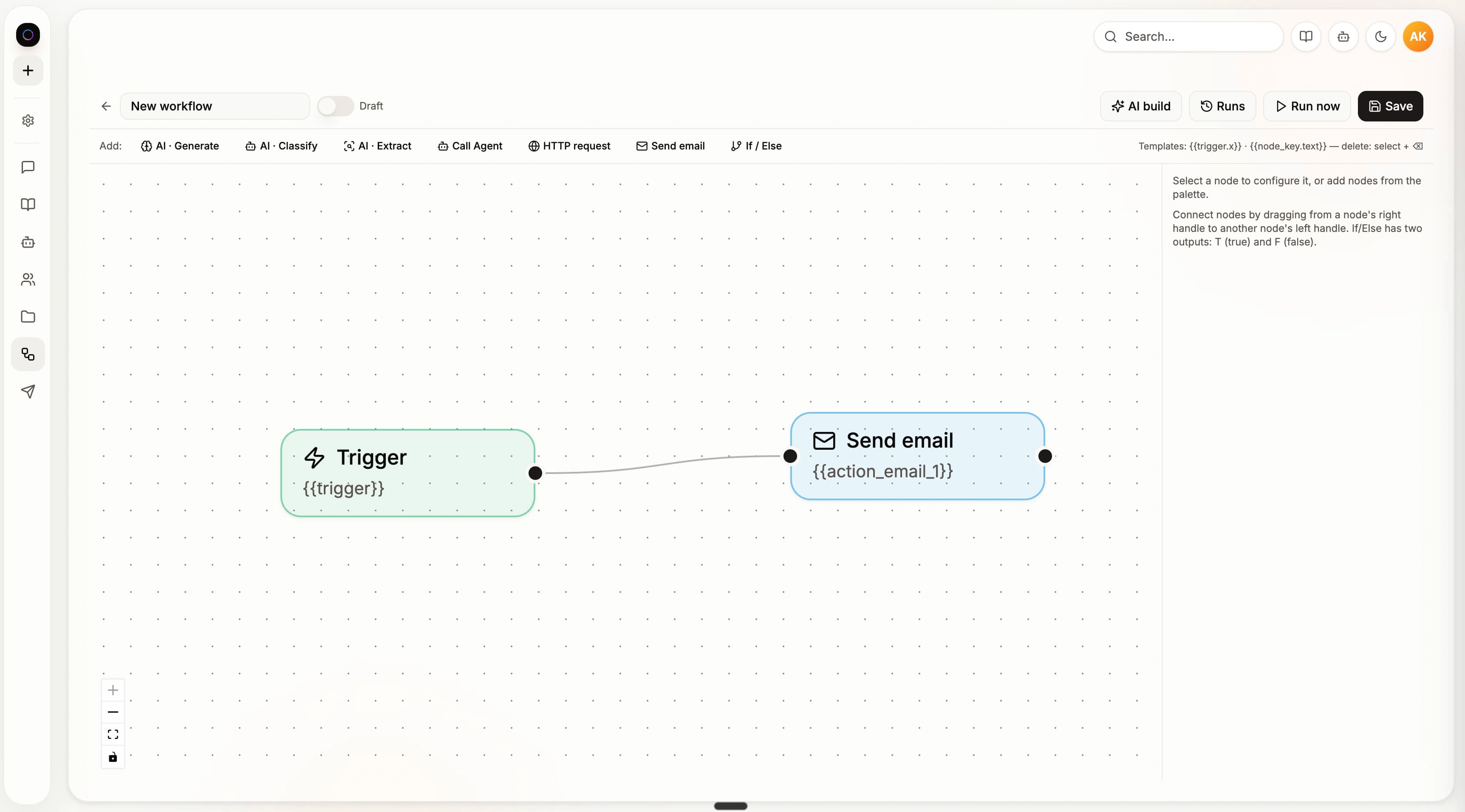1465x812 pixels.
Task: Click the Run now button
Action: coord(1307,106)
